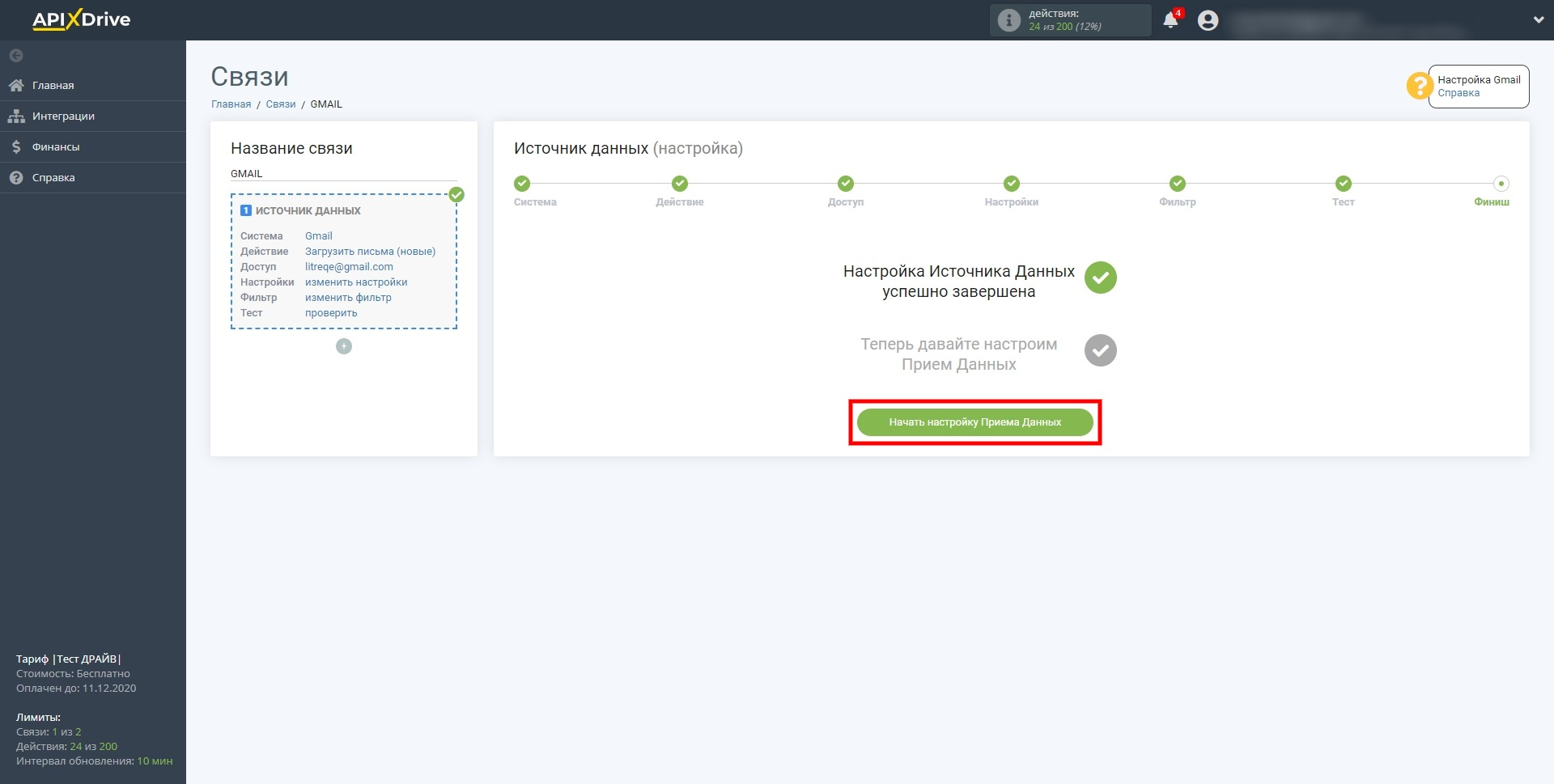Screen dimensions: 1554x784
Task: Edit connection name field GMAIL
Action: 344,173
